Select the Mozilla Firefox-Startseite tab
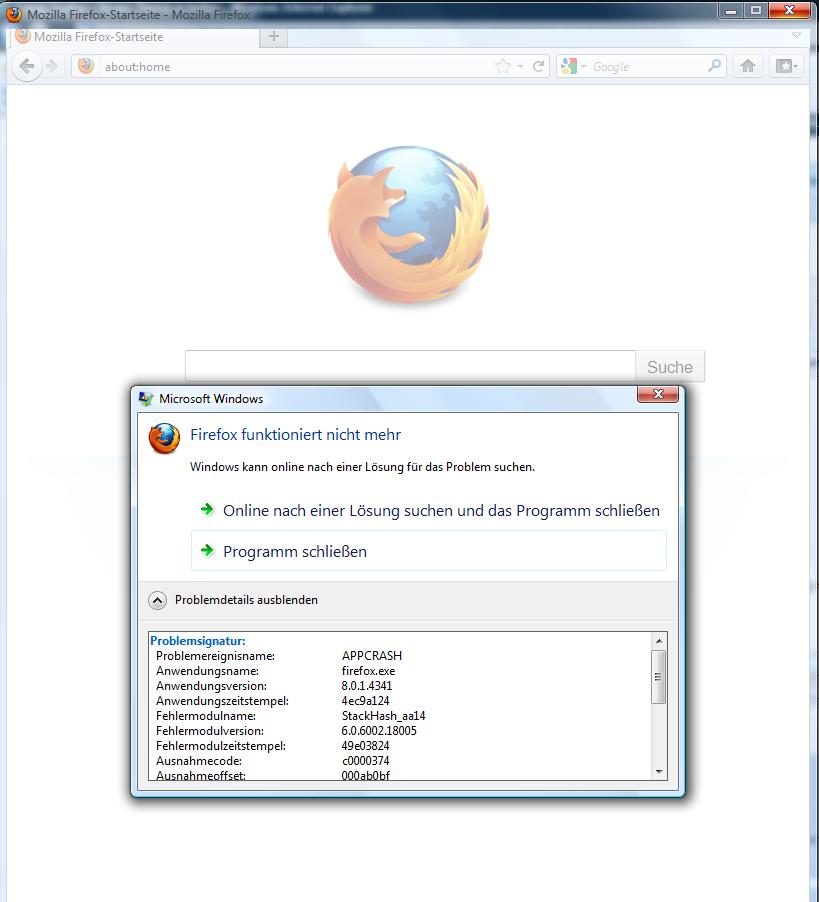Viewport: 819px width, 902px height. click(133, 37)
